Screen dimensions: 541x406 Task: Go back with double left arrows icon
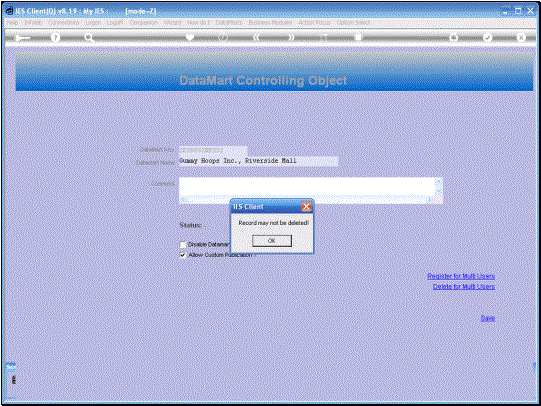(x=256, y=38)
